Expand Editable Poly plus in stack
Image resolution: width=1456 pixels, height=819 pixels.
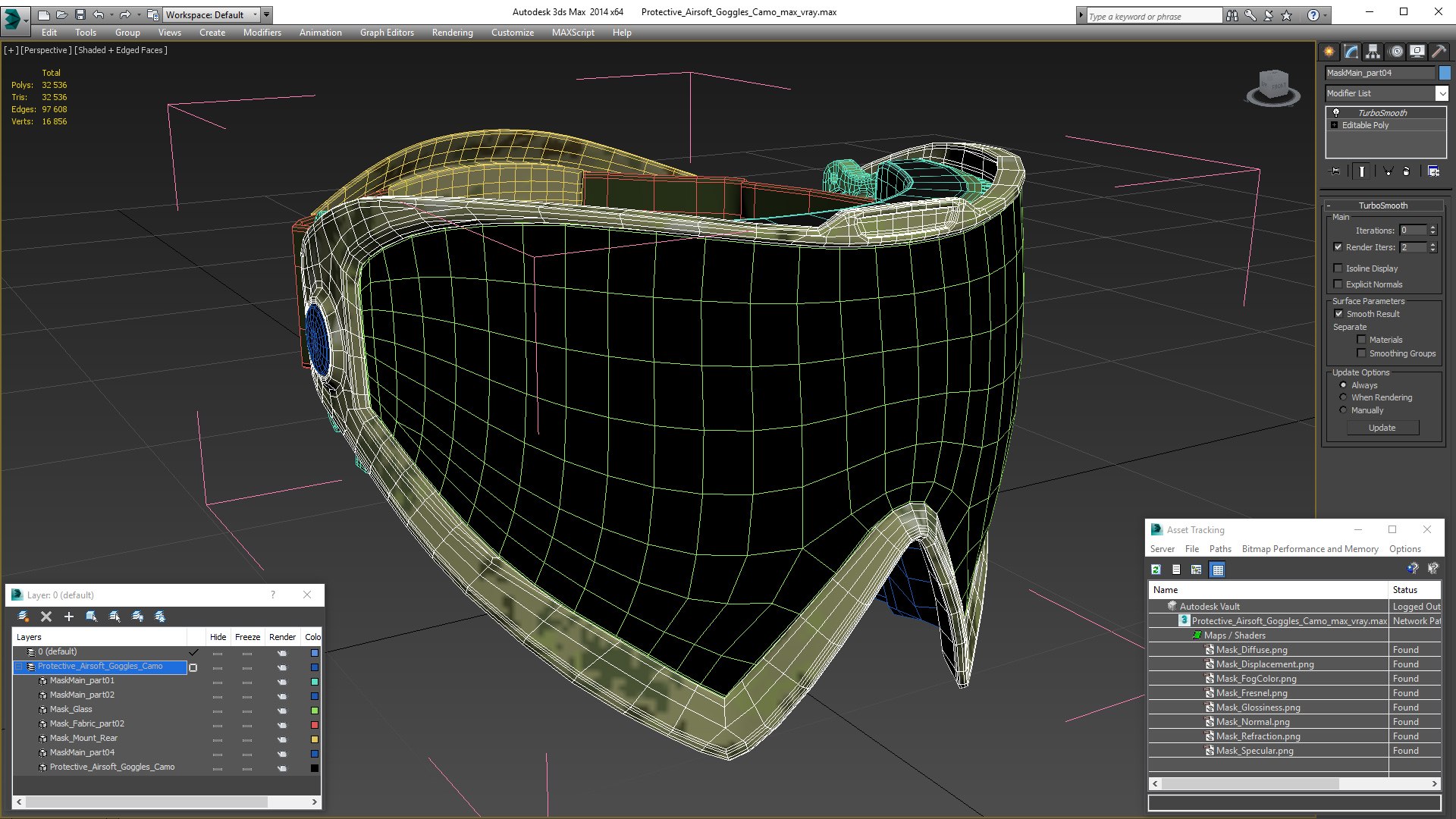1335,125
